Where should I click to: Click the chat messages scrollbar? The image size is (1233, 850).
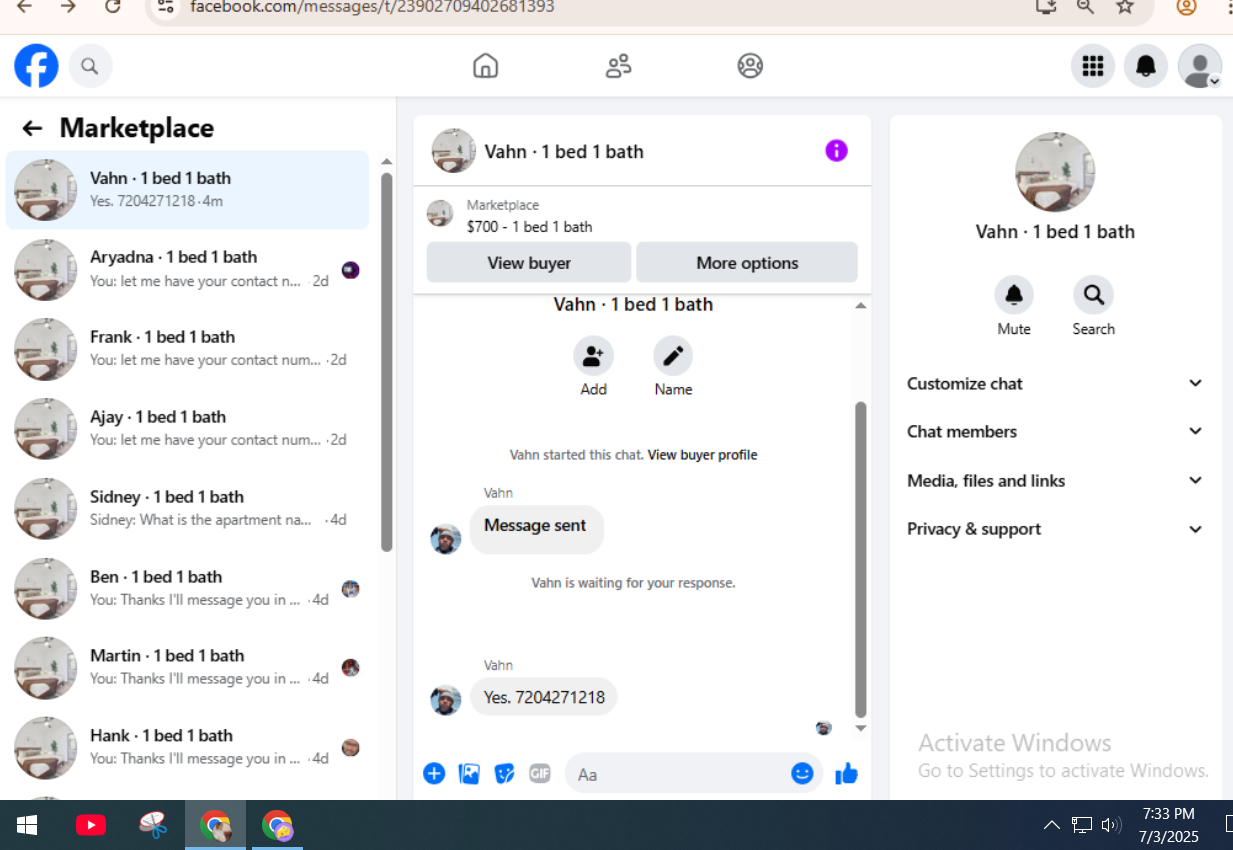(x=860, y=560)
